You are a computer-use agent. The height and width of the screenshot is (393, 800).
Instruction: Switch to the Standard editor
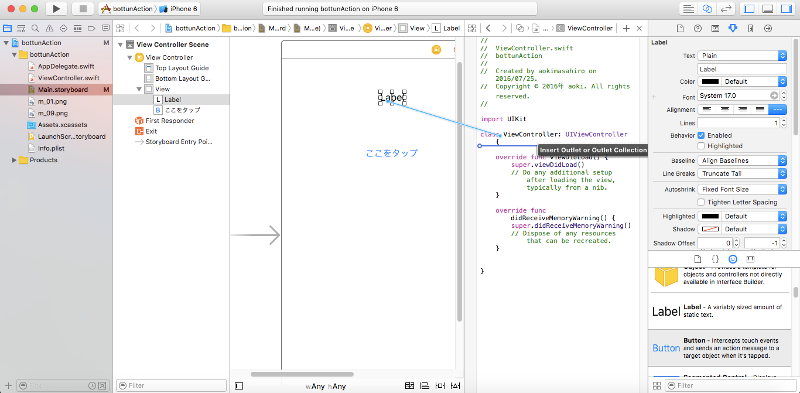688,9
